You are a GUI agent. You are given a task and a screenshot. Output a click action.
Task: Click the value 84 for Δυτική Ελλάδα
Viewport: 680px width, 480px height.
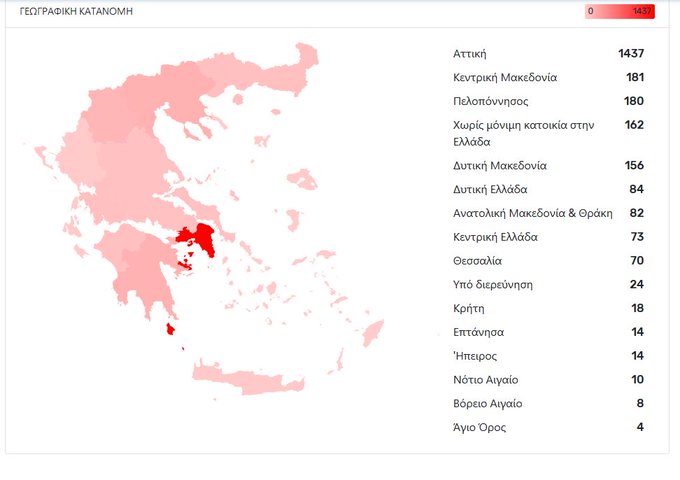pyautogui.click(x=637, y=189)
